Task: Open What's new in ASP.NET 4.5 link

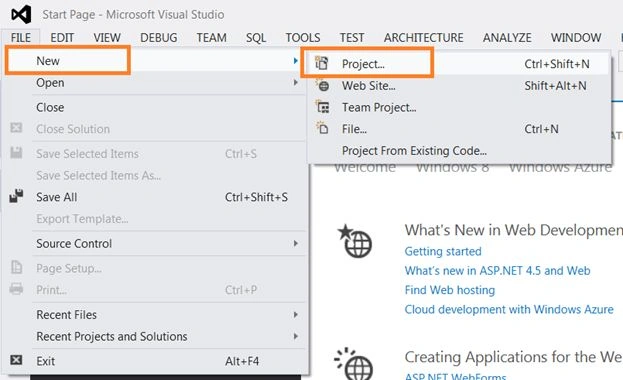Action: tap(497, 270)
